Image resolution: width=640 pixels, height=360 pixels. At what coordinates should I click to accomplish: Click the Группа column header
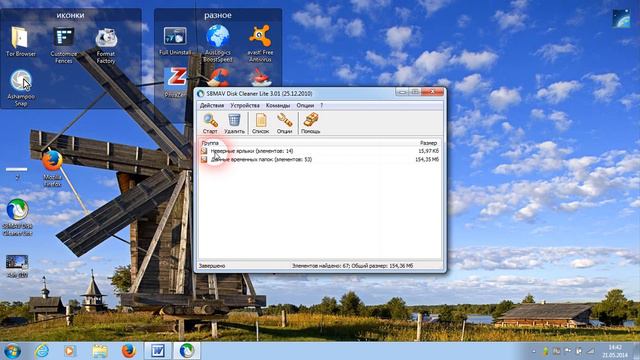point(210,143)
